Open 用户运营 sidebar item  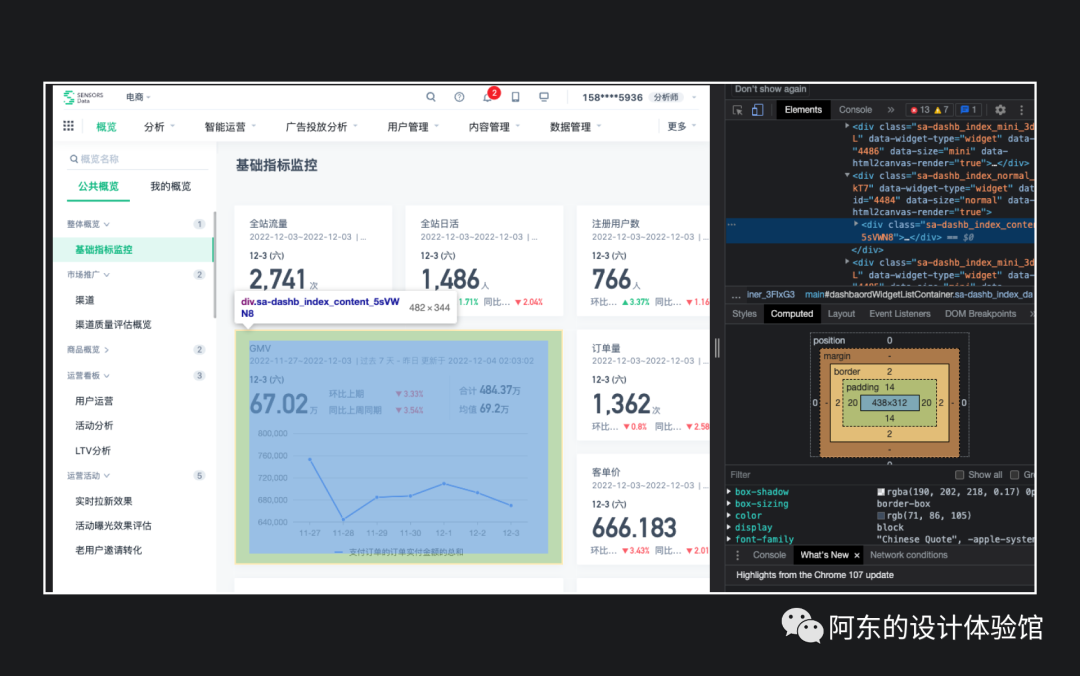94,401
